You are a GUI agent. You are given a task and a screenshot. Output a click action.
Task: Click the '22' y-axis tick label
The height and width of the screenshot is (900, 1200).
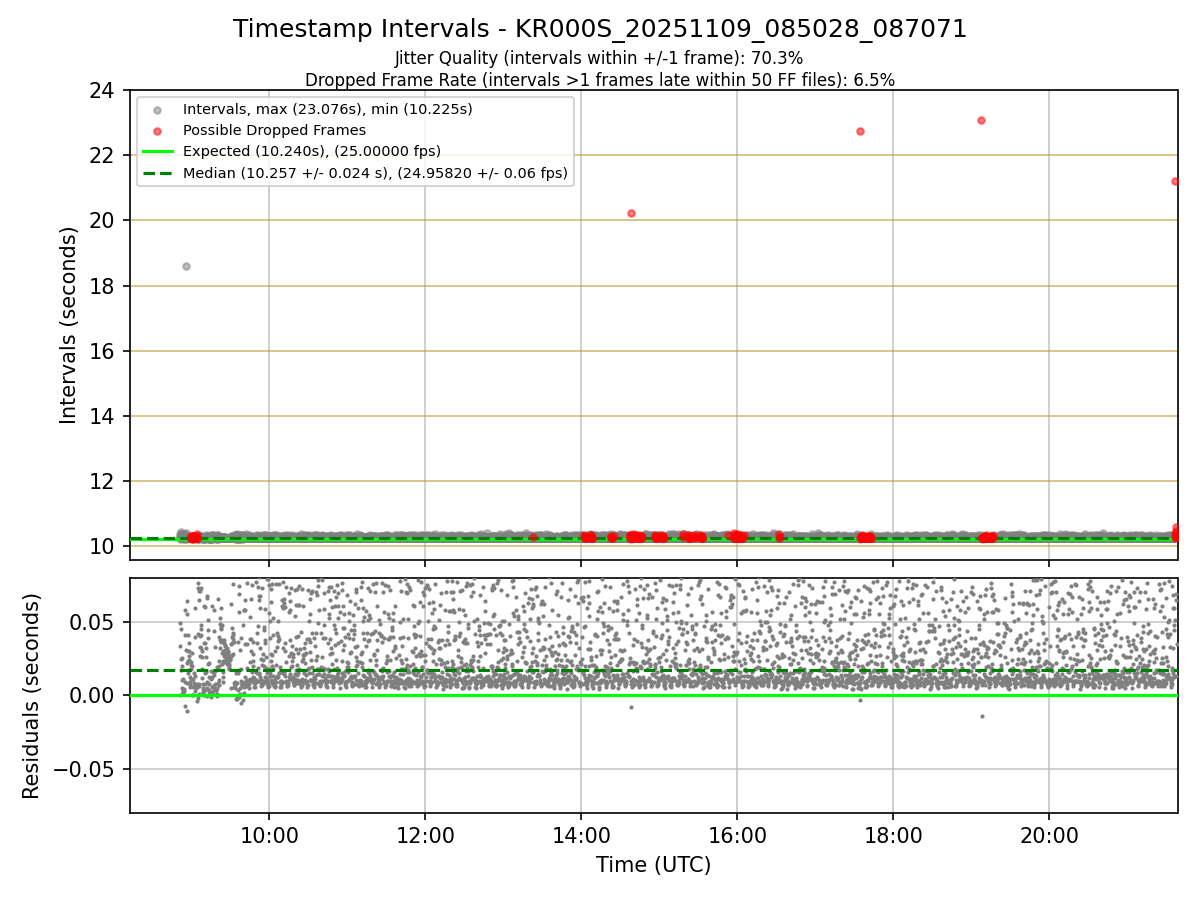pyautogui.click(x=101, y=155)
